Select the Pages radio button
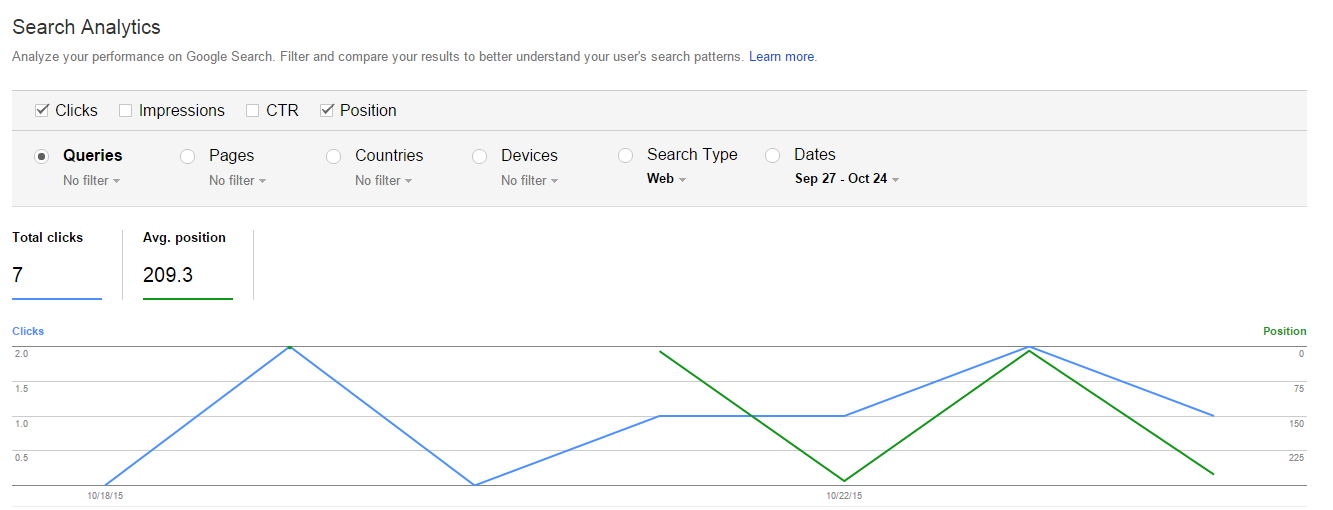 [187, 156]
